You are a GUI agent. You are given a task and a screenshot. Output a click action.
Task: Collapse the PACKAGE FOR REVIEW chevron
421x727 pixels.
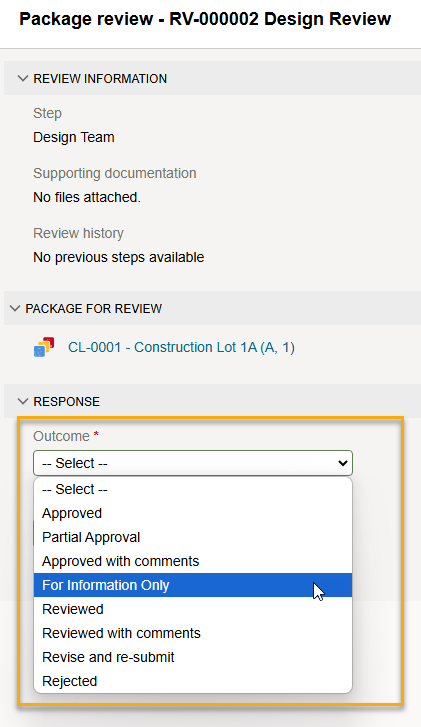coord(15,308)
